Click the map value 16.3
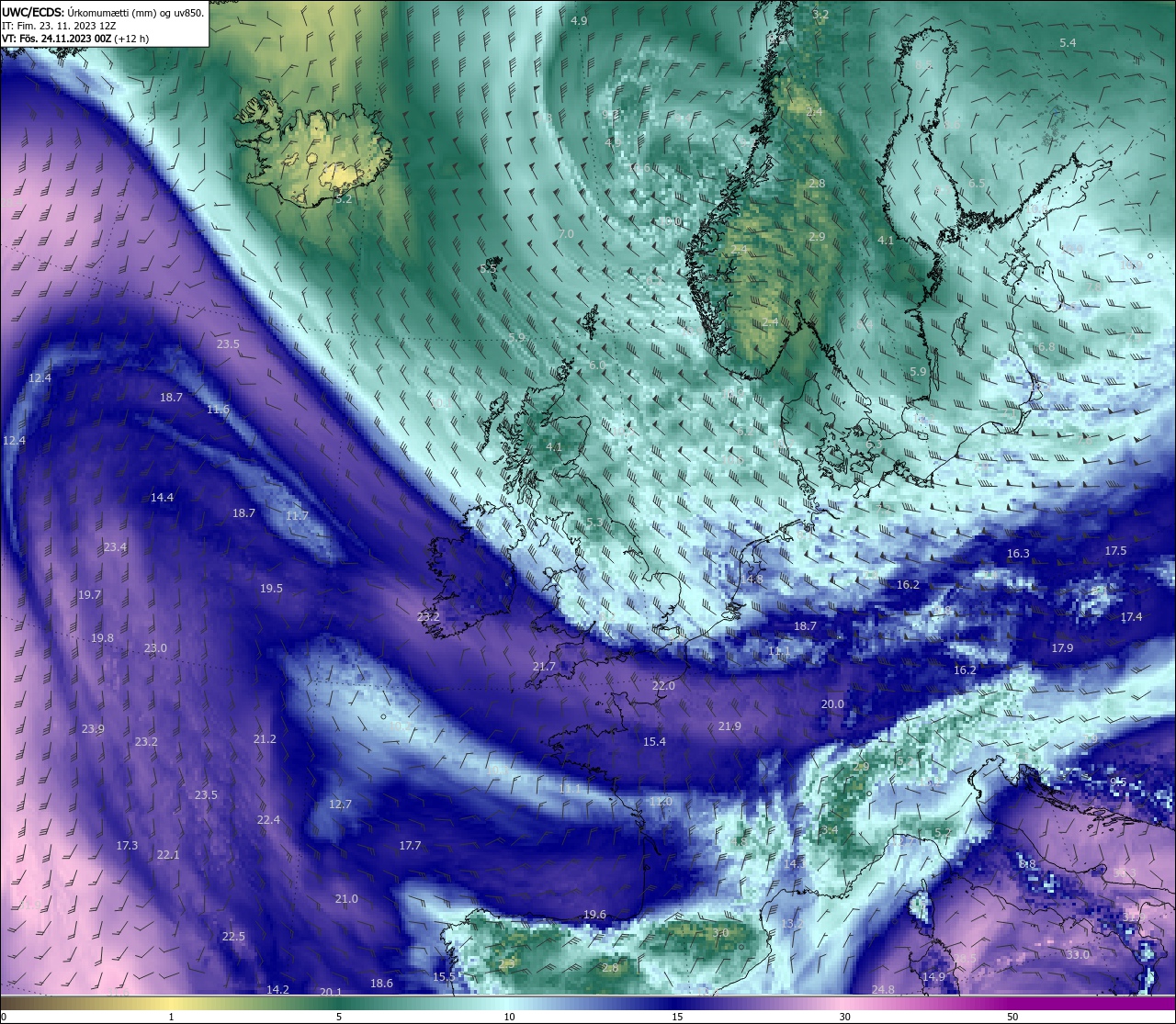1176x1024 pixels. [1018, 554]
